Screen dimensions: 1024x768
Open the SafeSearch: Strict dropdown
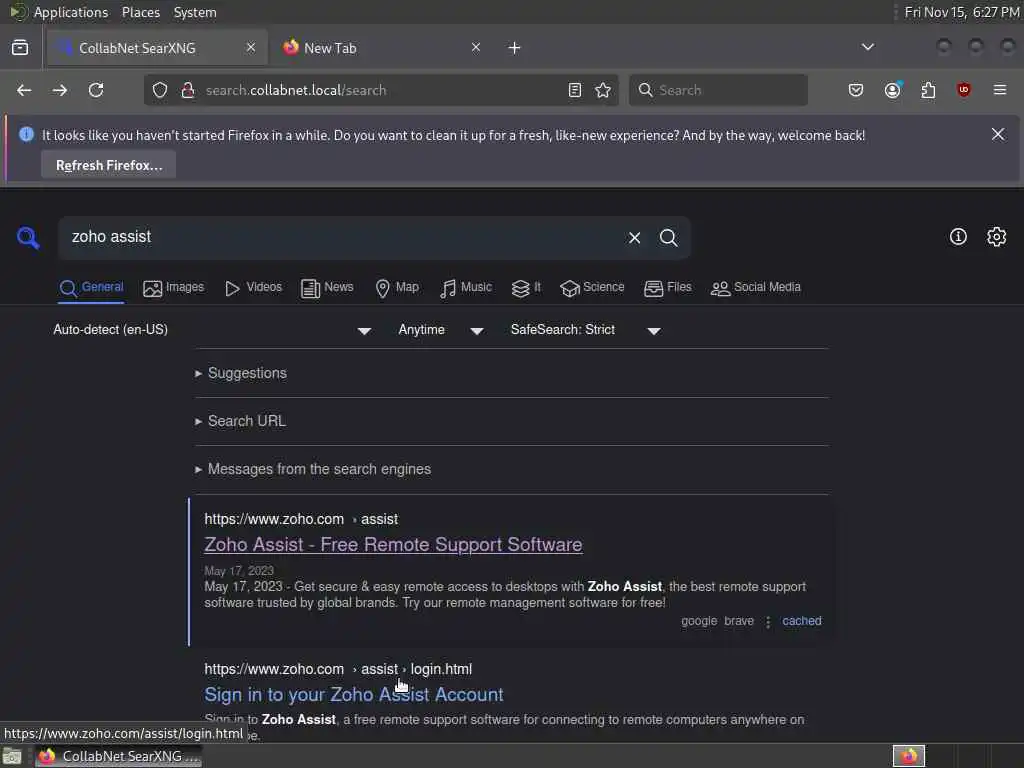586,330
